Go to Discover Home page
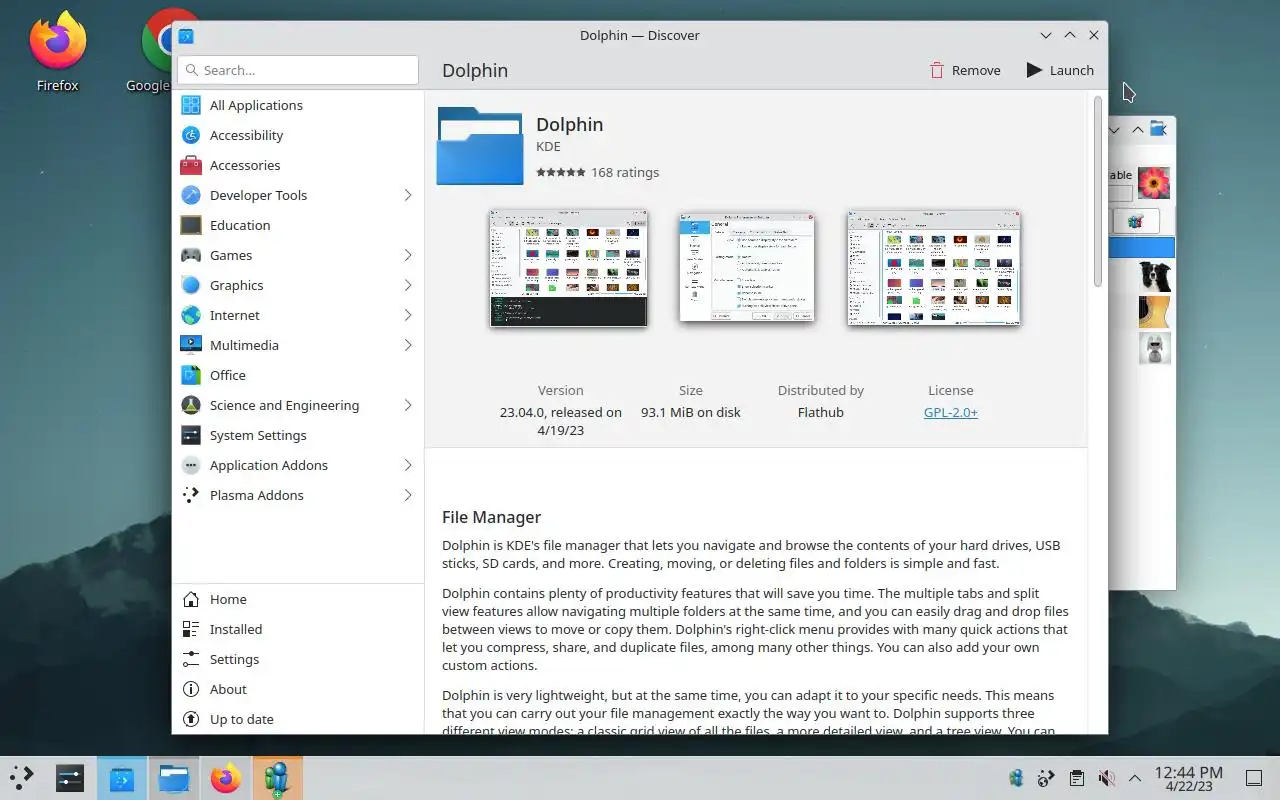The height and width of the screenshot is (800, 1280). [298, 599]
